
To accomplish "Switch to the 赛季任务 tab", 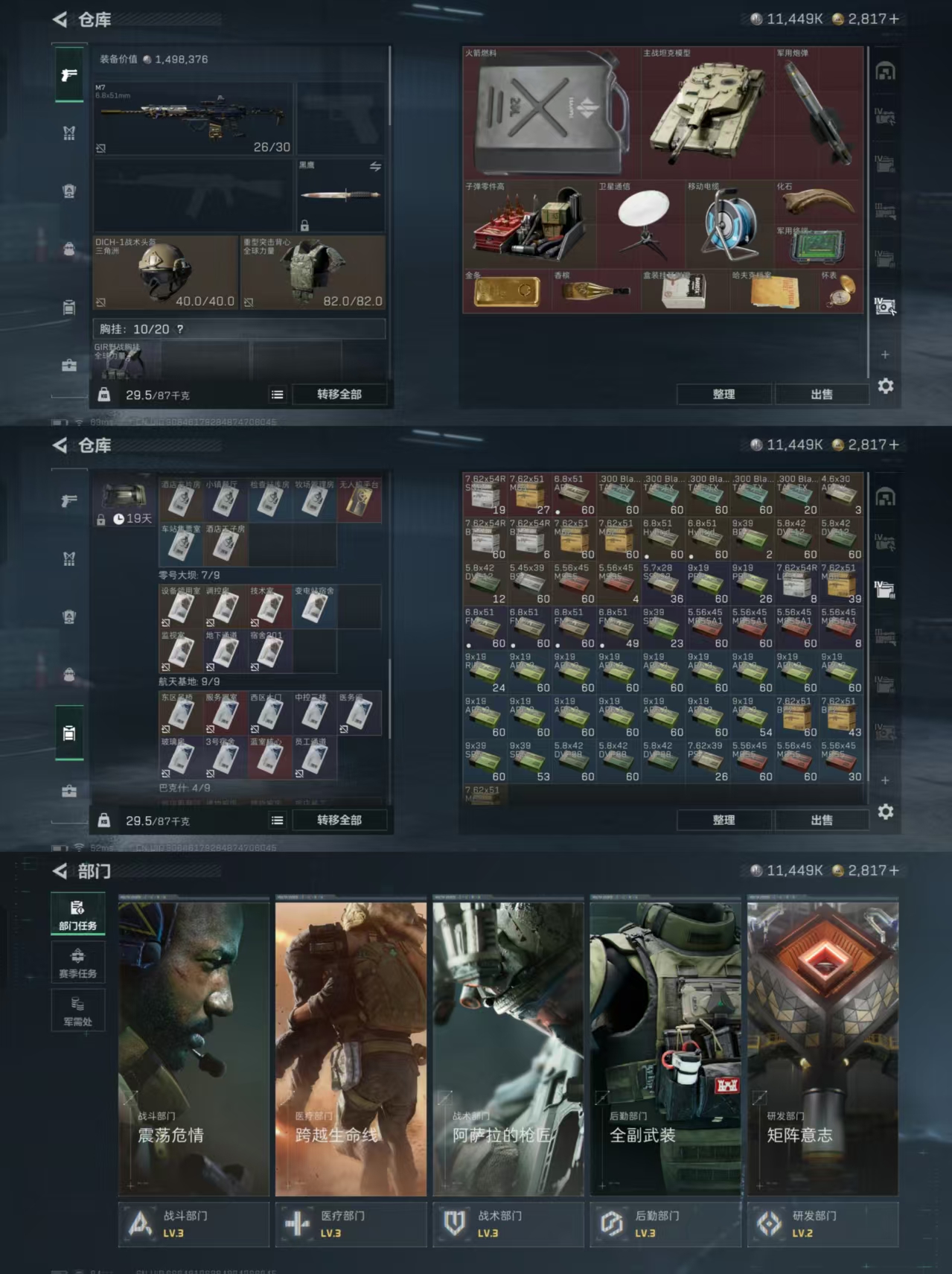I will coord(77,963).
